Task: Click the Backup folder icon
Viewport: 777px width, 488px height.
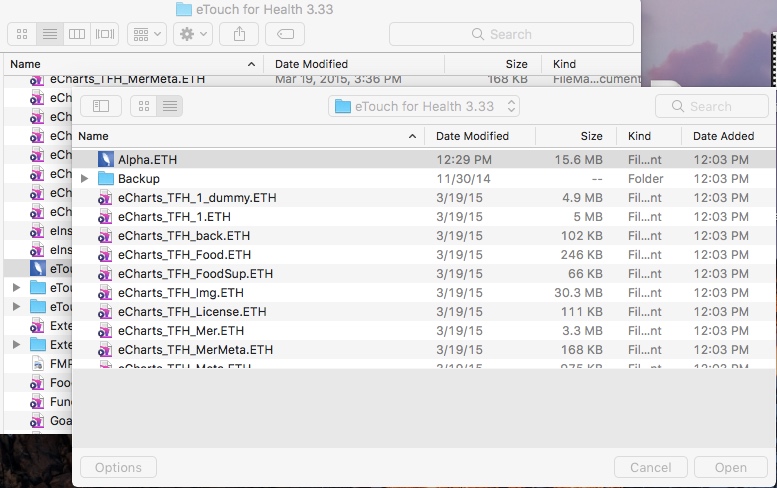Action: pos(106,178)
